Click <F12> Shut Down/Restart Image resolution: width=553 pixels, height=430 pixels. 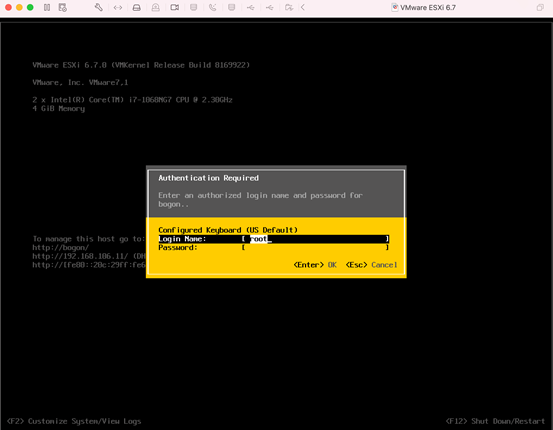point(495,421)
